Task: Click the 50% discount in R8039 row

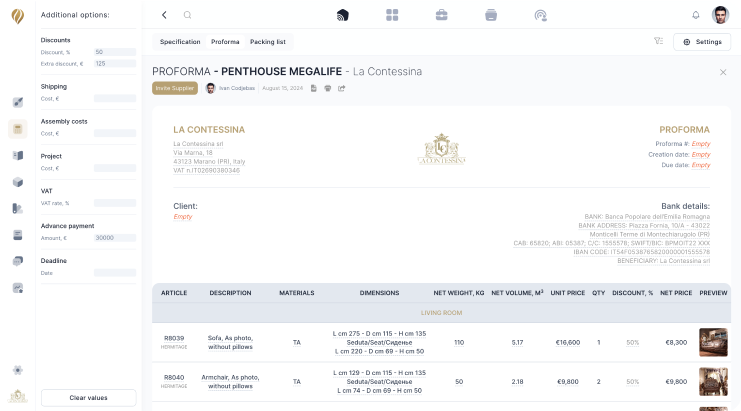Action: 633,342
